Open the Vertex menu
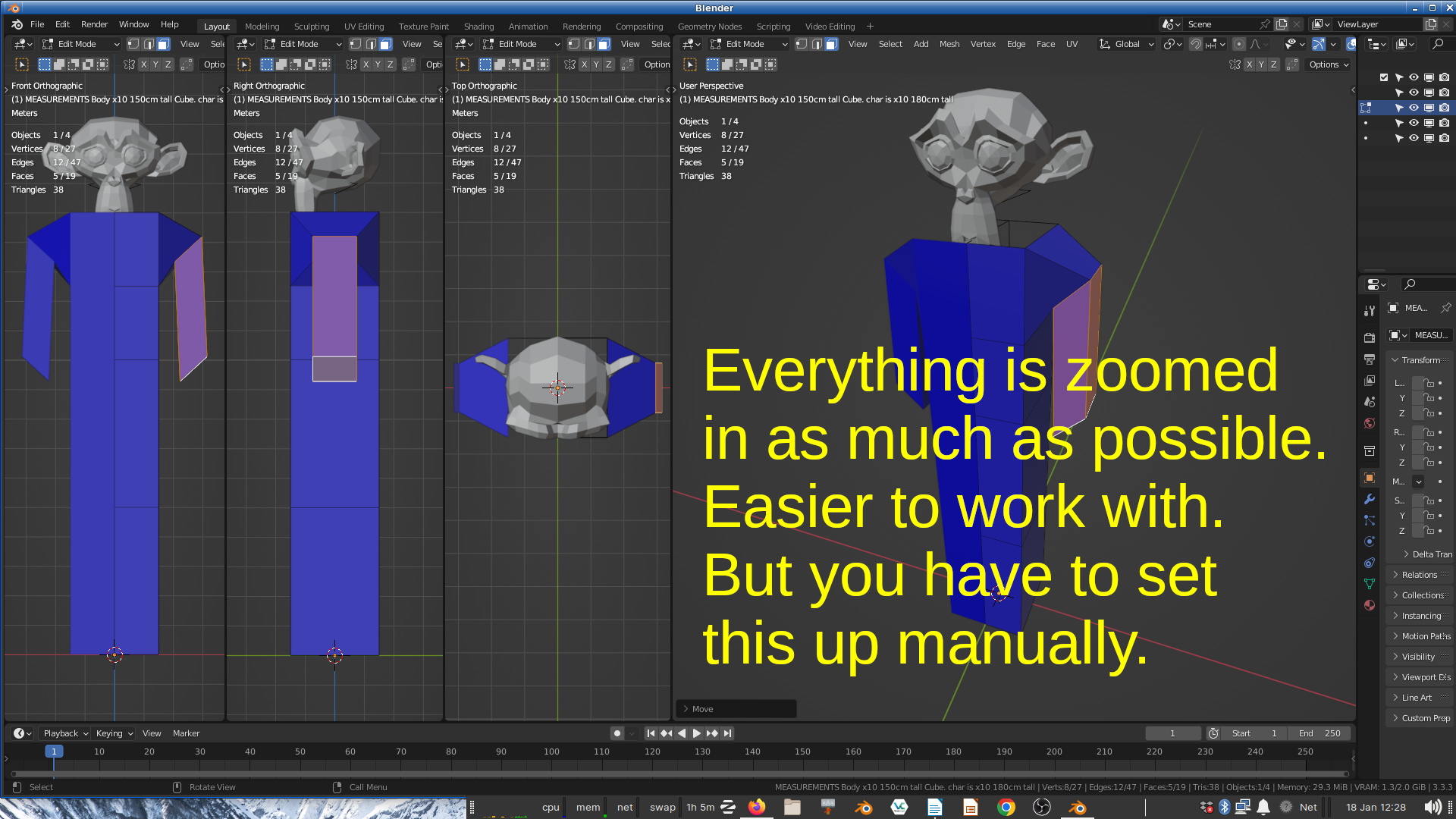Viewport: 1456px width, 819px height. [983, 44]
